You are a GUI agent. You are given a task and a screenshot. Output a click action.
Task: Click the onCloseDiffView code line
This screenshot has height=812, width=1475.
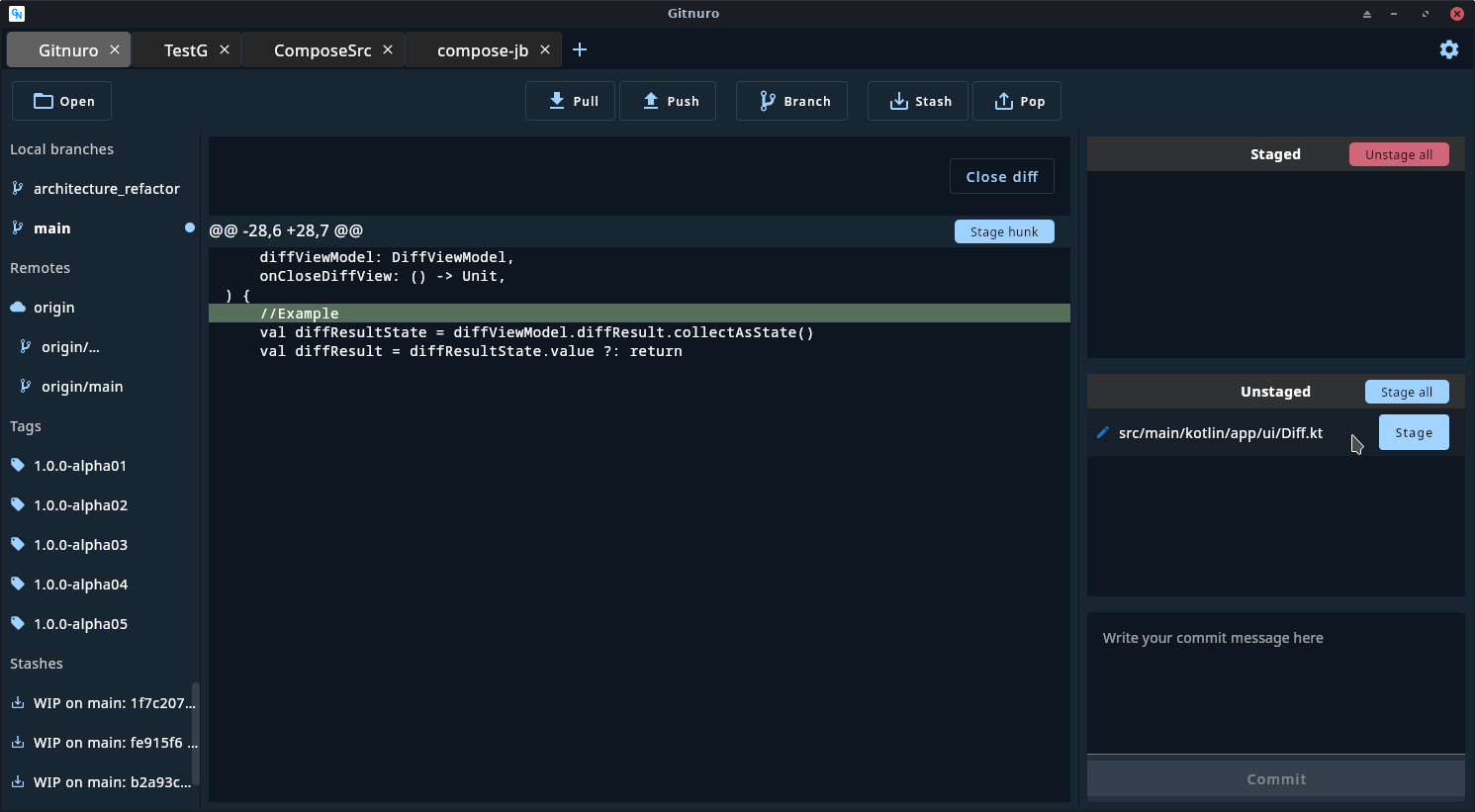point(639,276)
